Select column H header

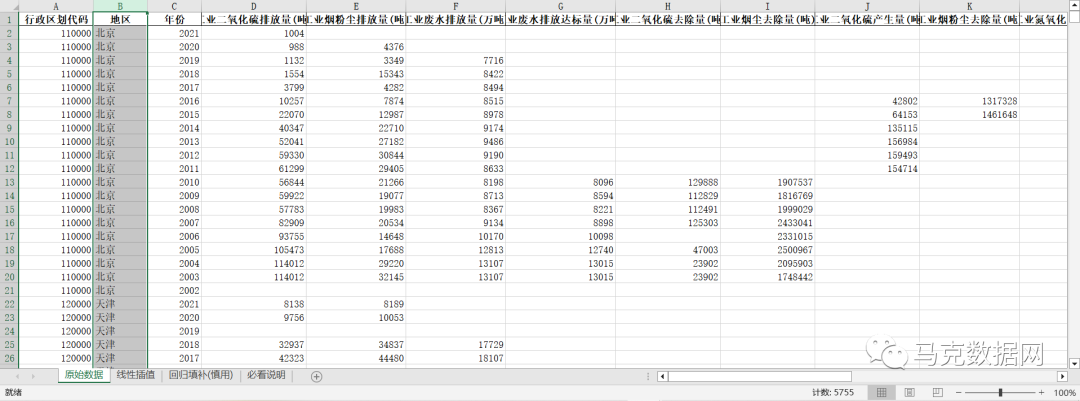(668, 6)
